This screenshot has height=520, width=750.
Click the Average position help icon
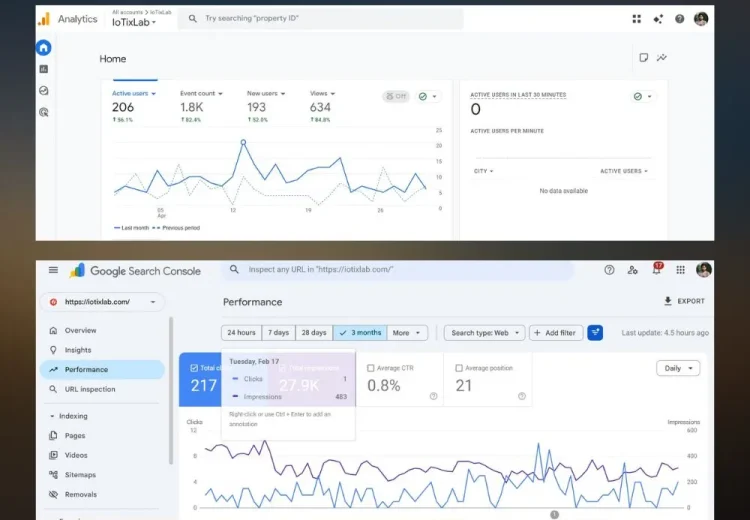522,396
